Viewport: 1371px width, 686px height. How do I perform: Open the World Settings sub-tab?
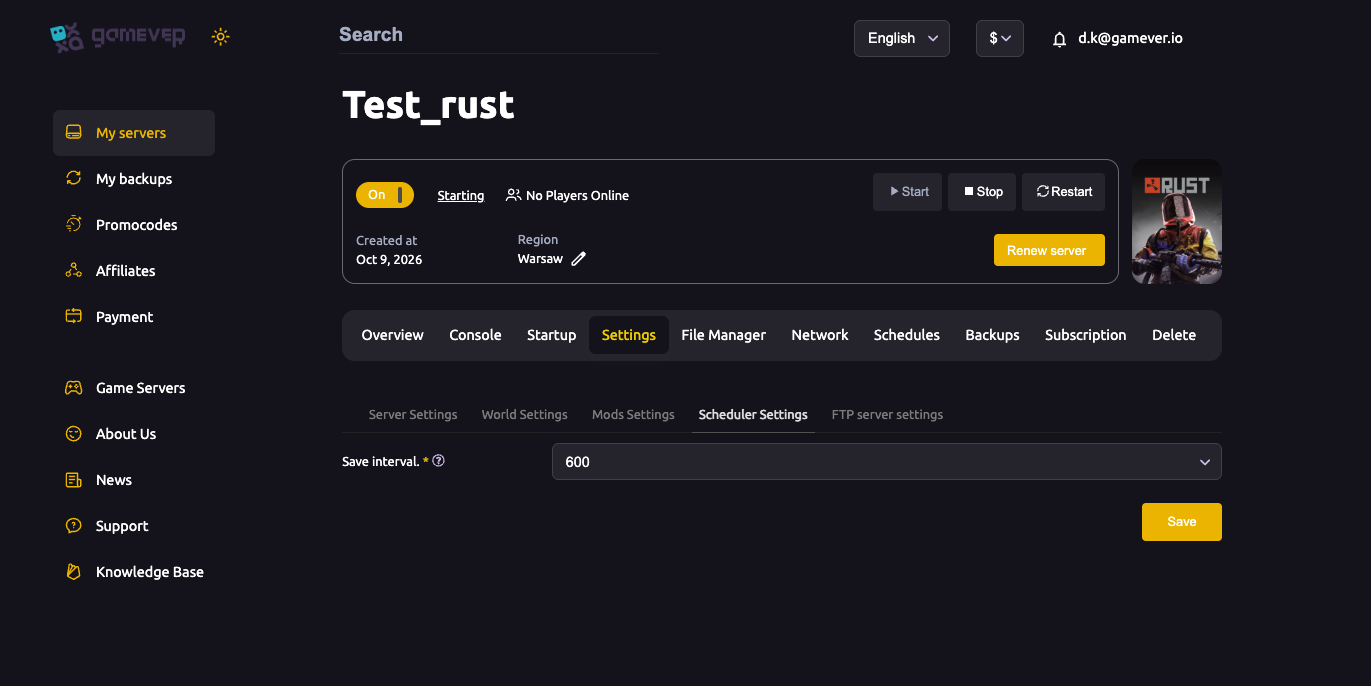click(525, 414)
